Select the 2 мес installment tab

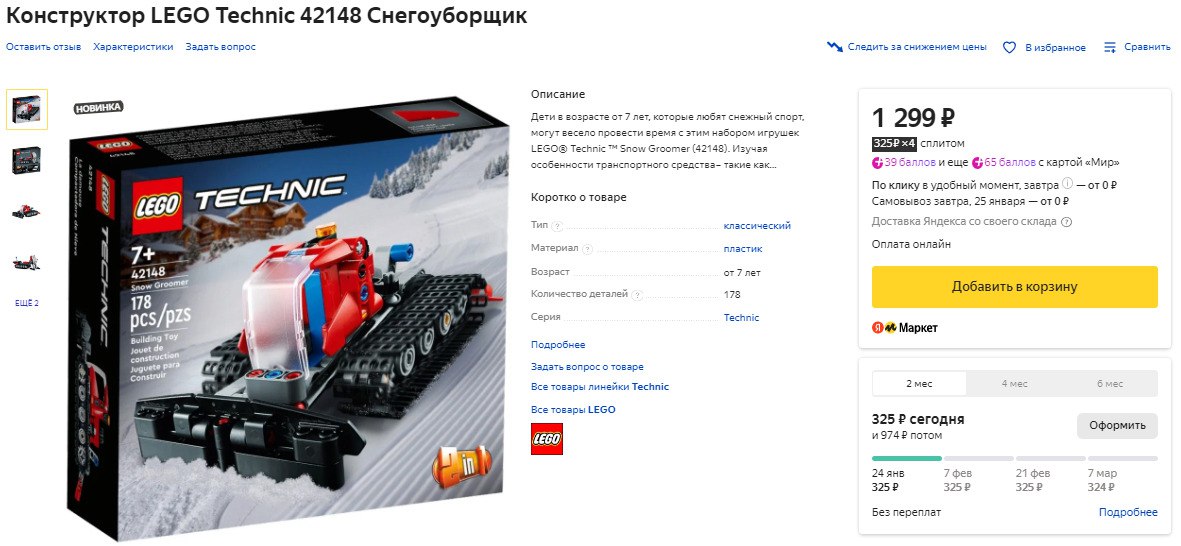pyautogui.click(x=919, y=384)
